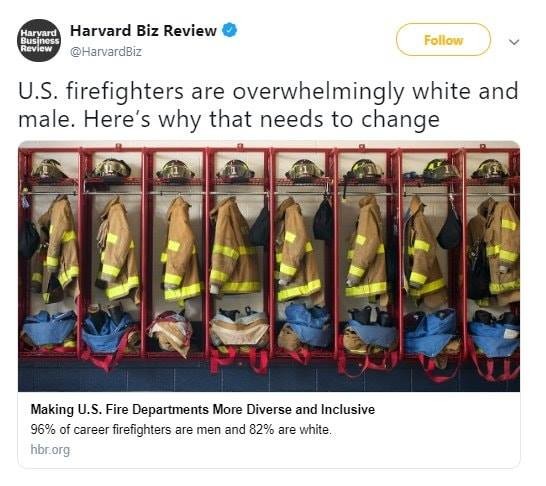Click the leftmost helmet in the photo

pyautogui.click(x=49, y=170)
